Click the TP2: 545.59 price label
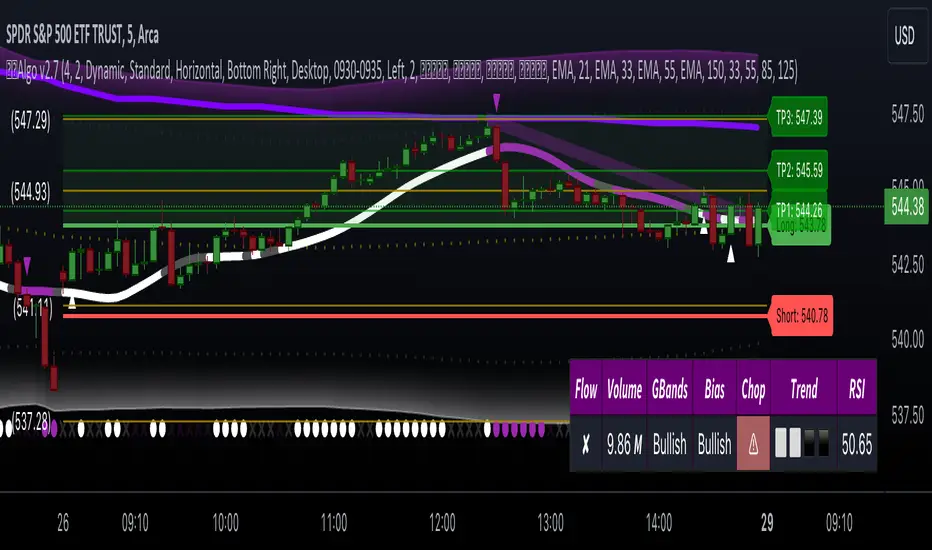The image size is (932, 550). (798, 171)
